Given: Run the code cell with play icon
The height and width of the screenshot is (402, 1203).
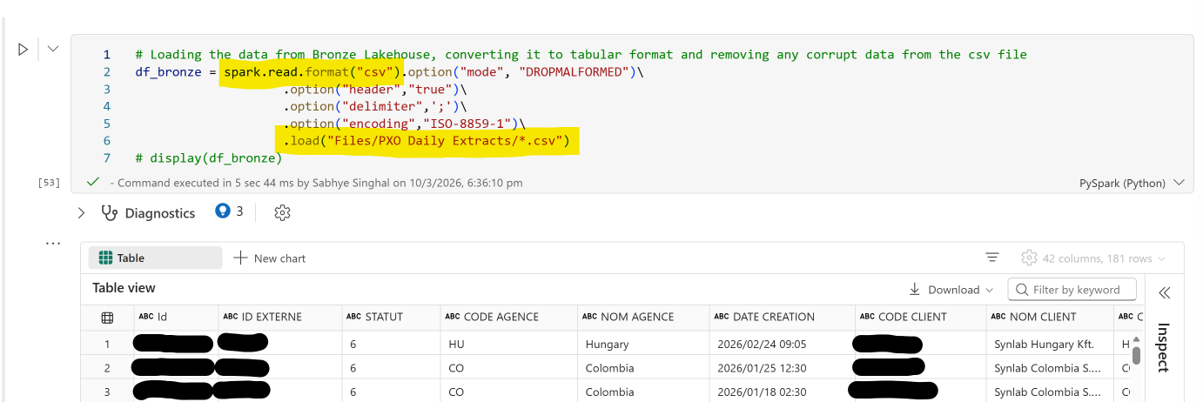Looking at the screenshot, I should point(24,49).
